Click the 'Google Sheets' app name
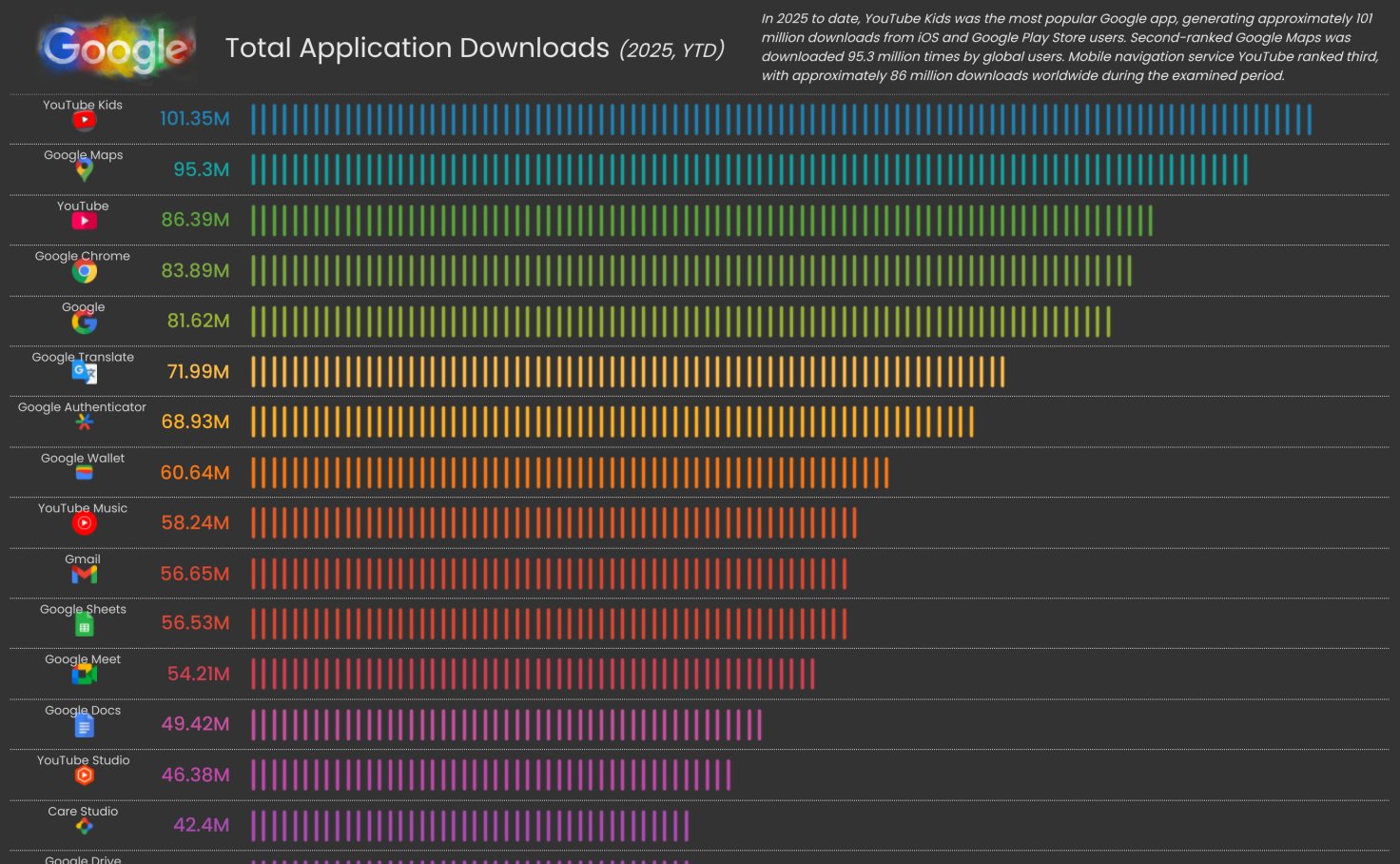1400x864 pixels. (83, 609)
